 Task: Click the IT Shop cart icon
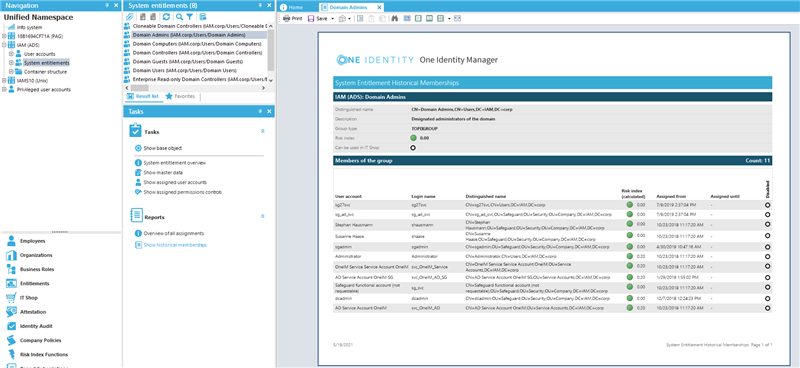[11, 298]
